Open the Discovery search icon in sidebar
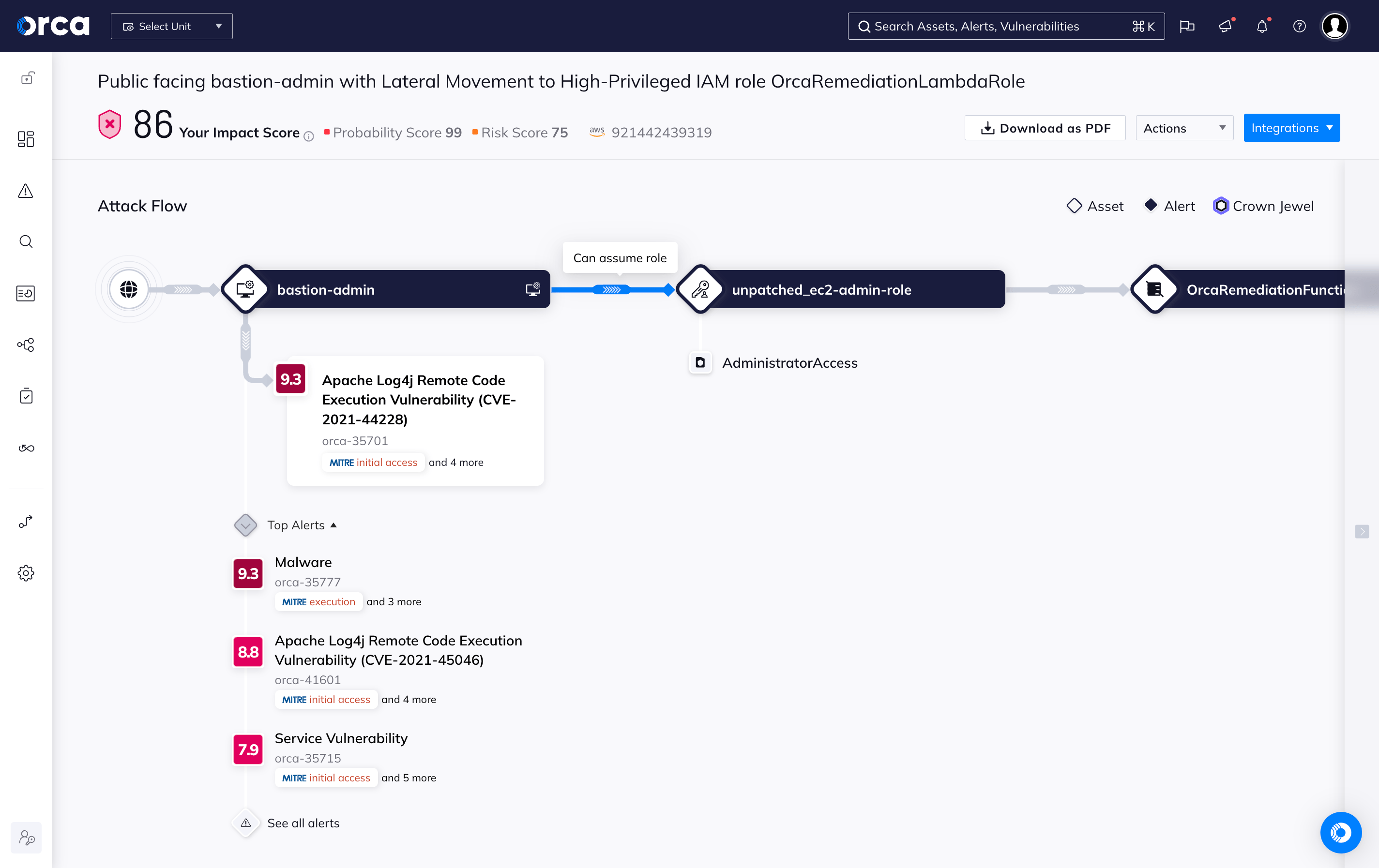Viewport: 1379px width, 868px height. pyautogui.click(x=26, y=241)
